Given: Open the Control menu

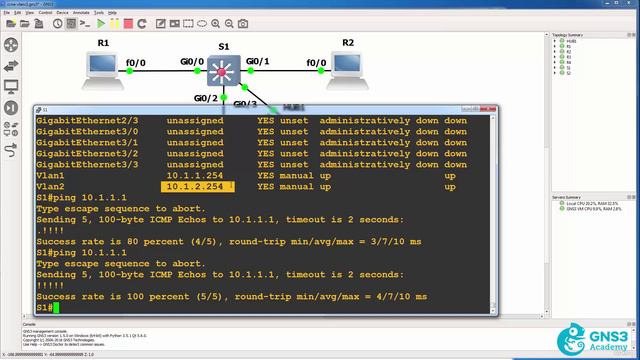Looking at the screenshot, I should point(45,13).
